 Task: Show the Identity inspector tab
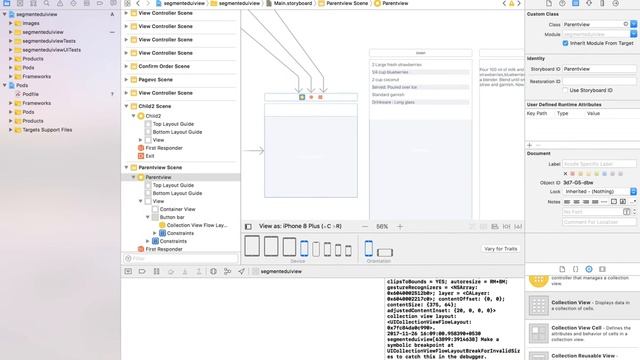point(576,3)
